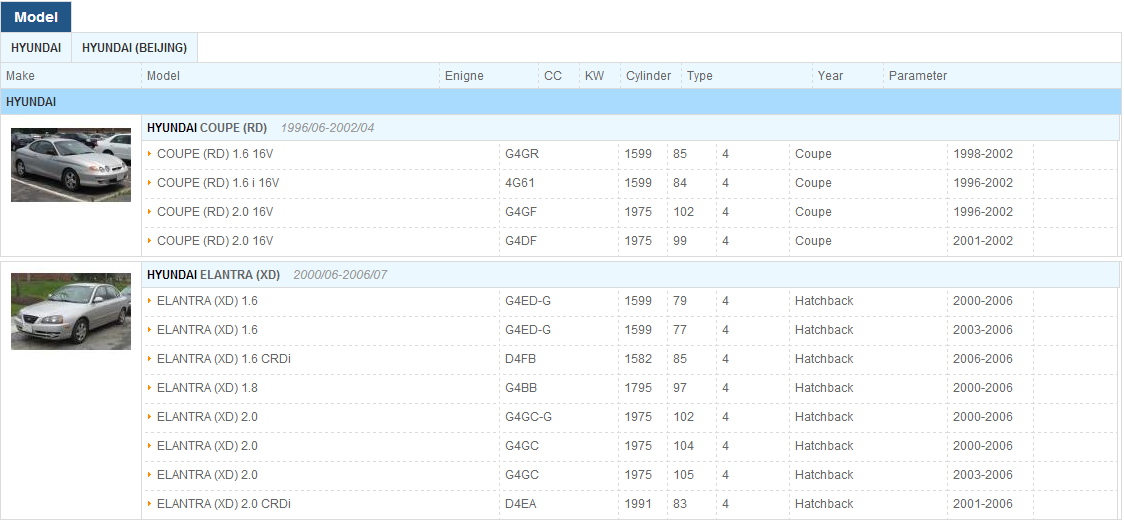Click the Year column header
The width and height of the screenshot is (1124, 523).
830,76
